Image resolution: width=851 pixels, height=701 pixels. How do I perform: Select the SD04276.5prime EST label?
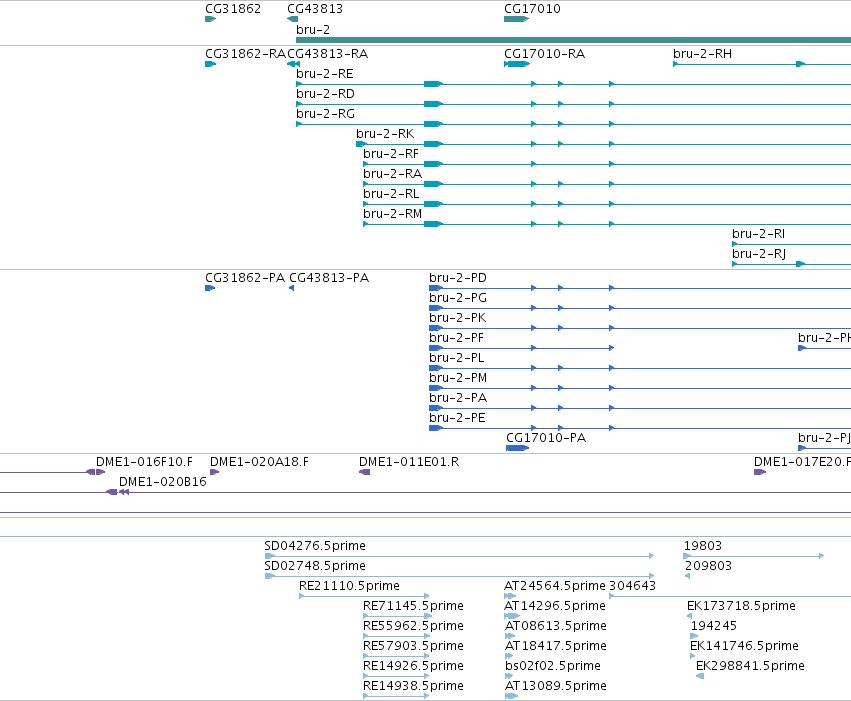pos(315,546)
